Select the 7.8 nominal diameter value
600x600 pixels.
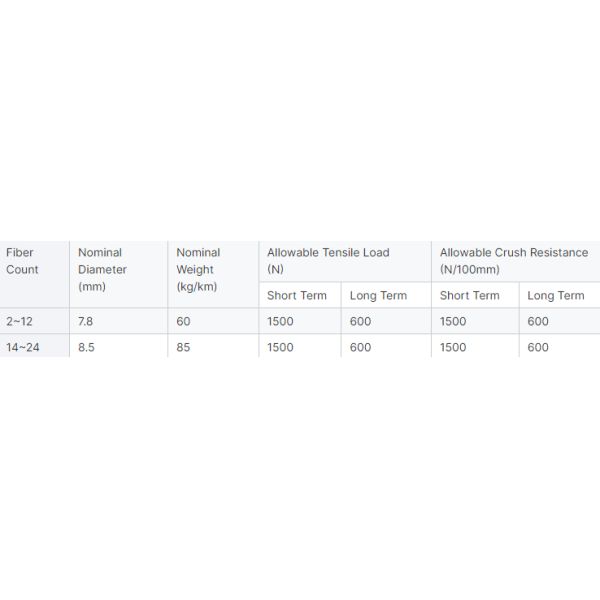tap(87, 322)
